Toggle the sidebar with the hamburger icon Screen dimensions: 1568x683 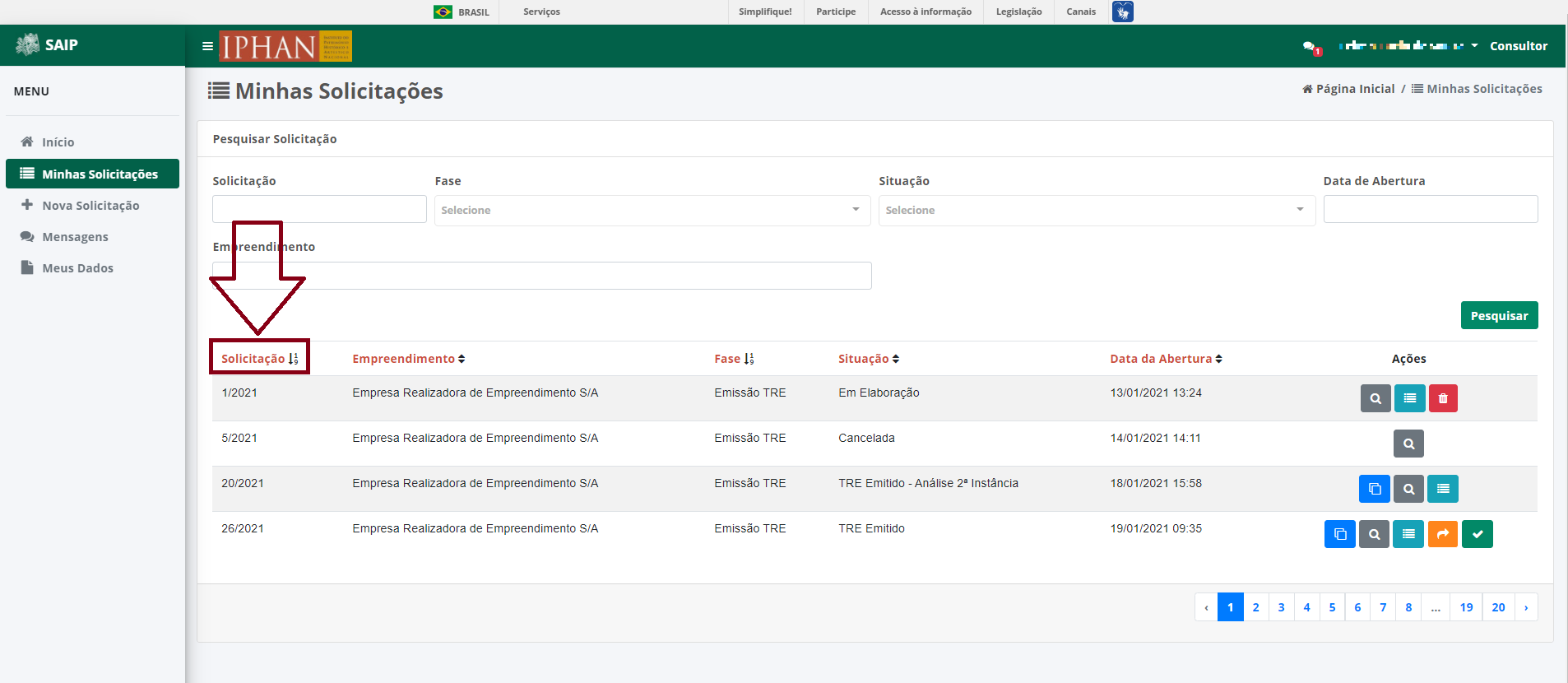[207, 46]
